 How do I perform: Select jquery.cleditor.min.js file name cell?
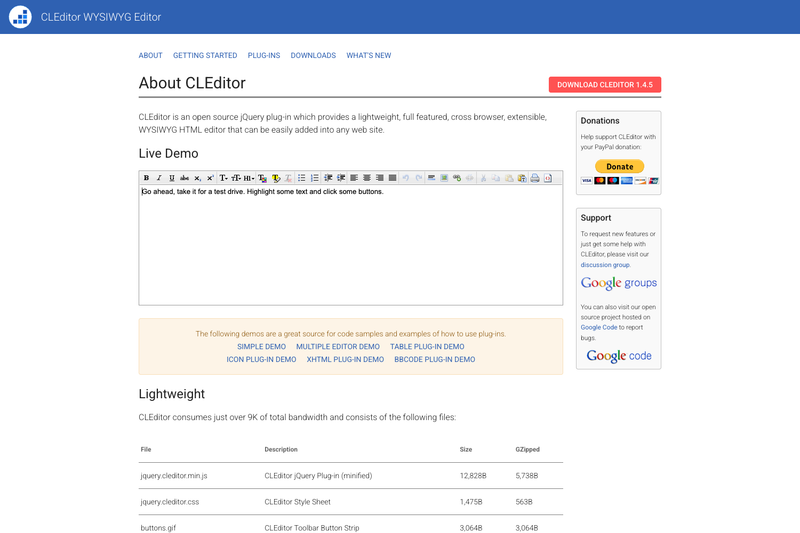[x=174, y=475]
